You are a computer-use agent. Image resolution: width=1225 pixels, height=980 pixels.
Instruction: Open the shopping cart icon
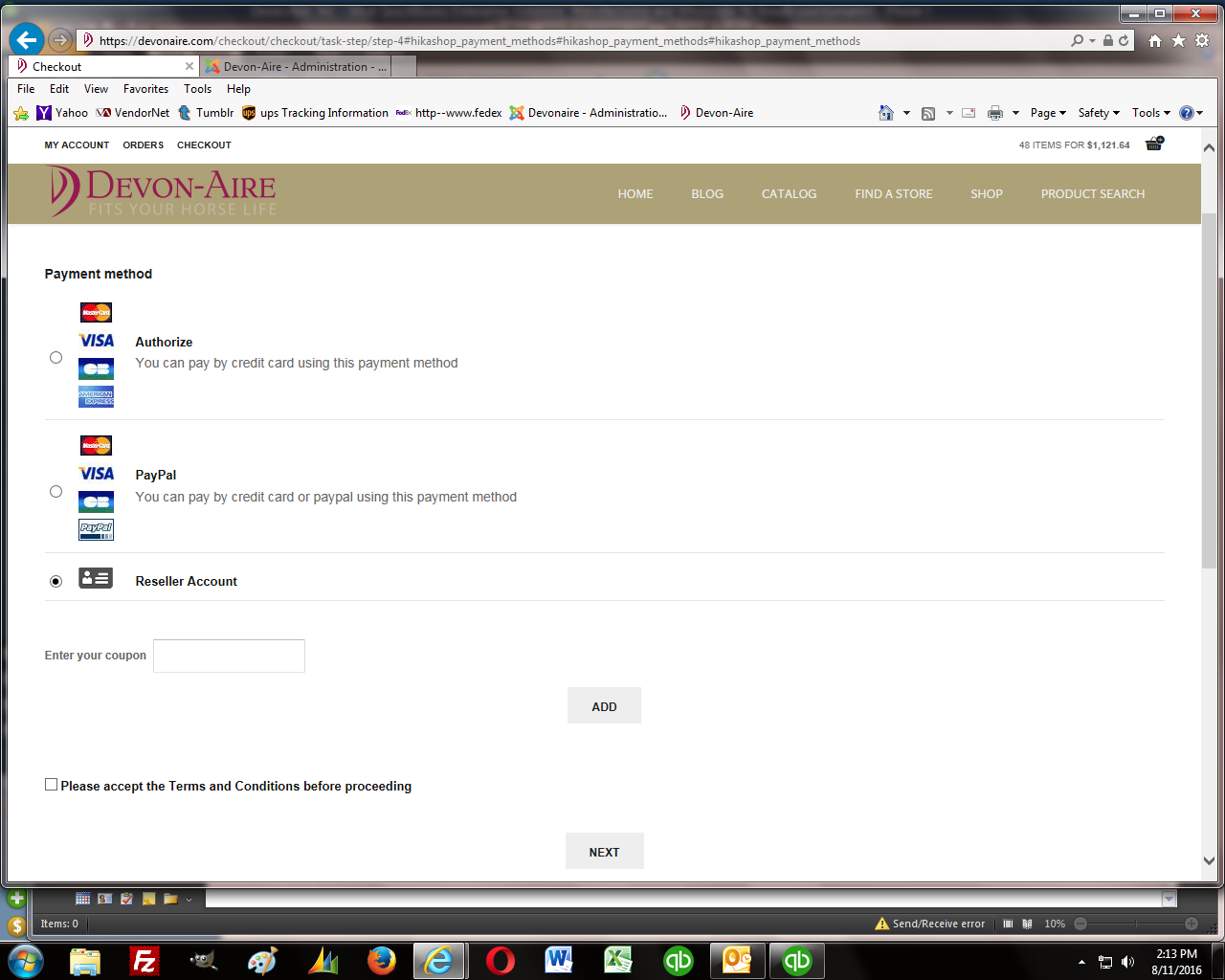click(x=1154, y=144)
